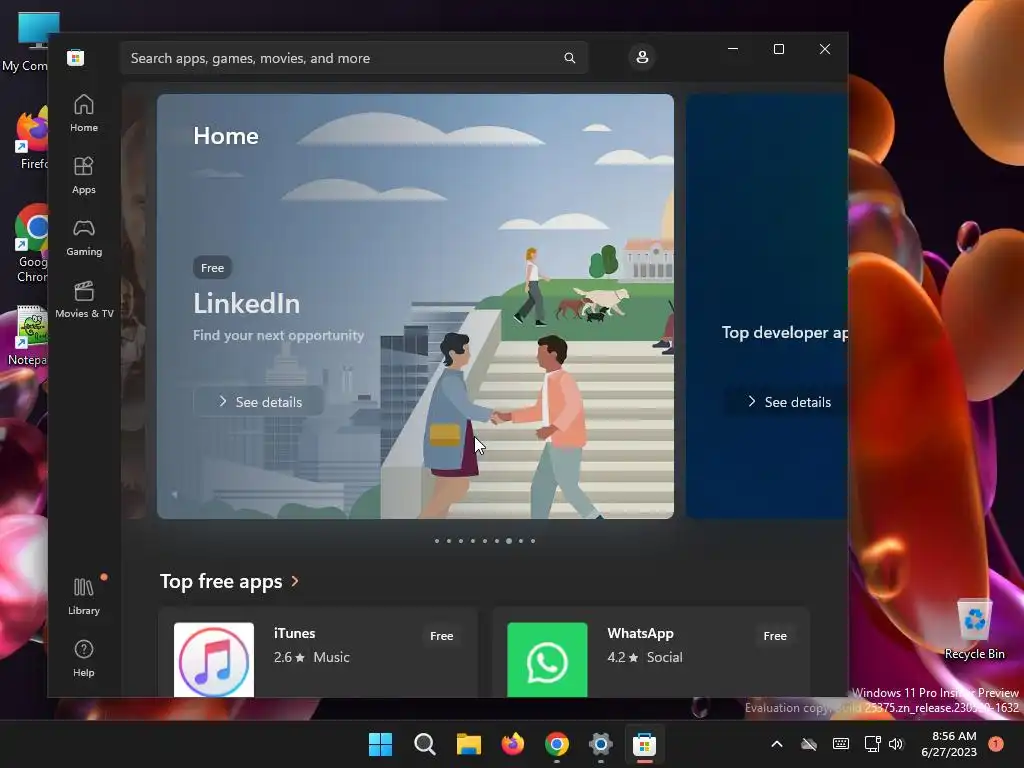Open the Top developer apps card
The image size is (1024, 768).
767,306
